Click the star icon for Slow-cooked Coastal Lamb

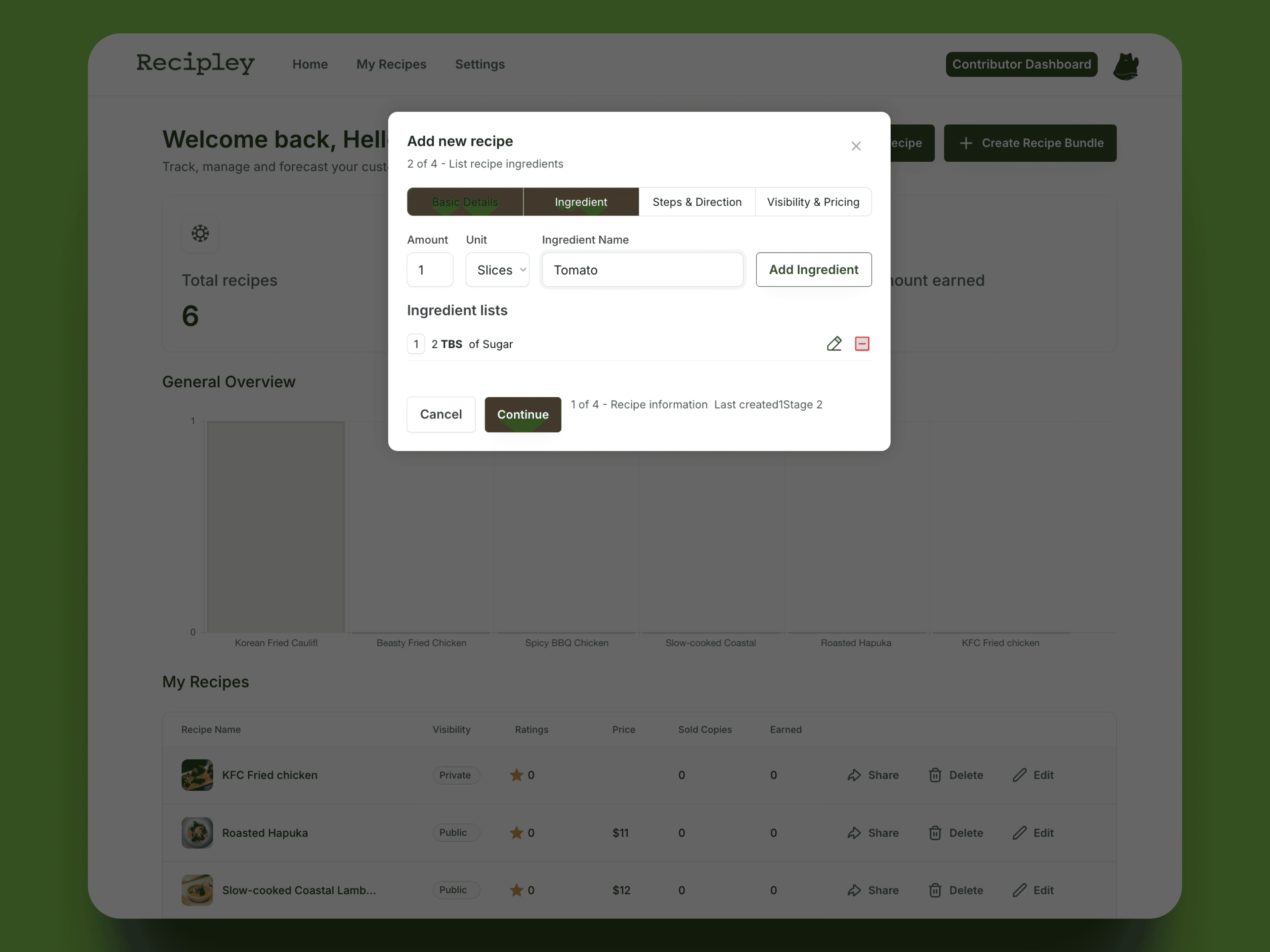[x=516, y=890]
